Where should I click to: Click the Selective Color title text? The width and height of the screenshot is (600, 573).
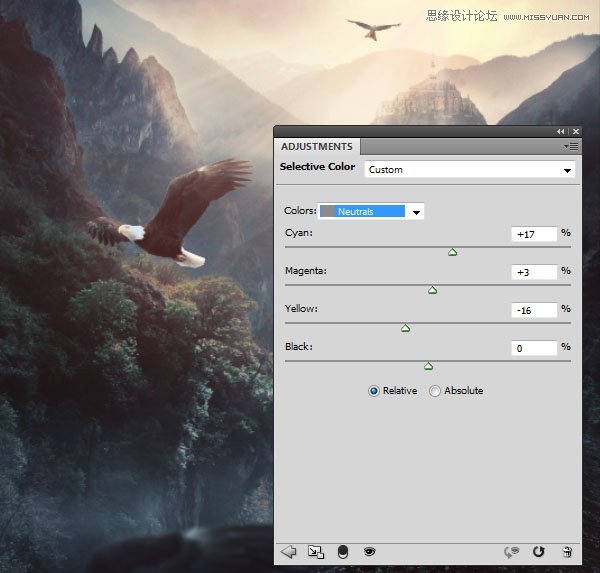click(x=317, y=167)
